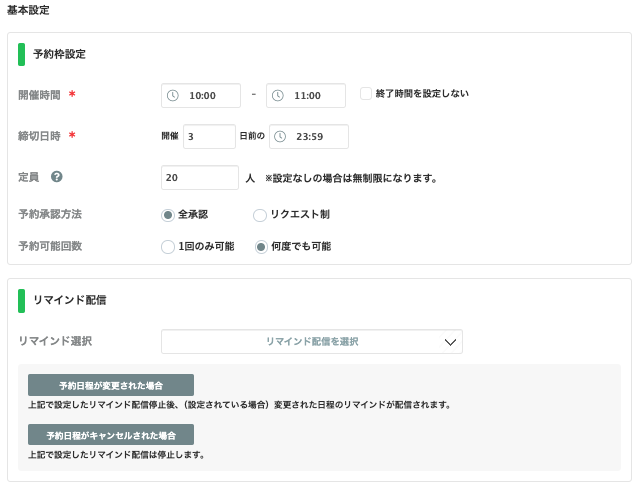Click the clock icon in the start time field
638x488 pixels.
(172, 95)
